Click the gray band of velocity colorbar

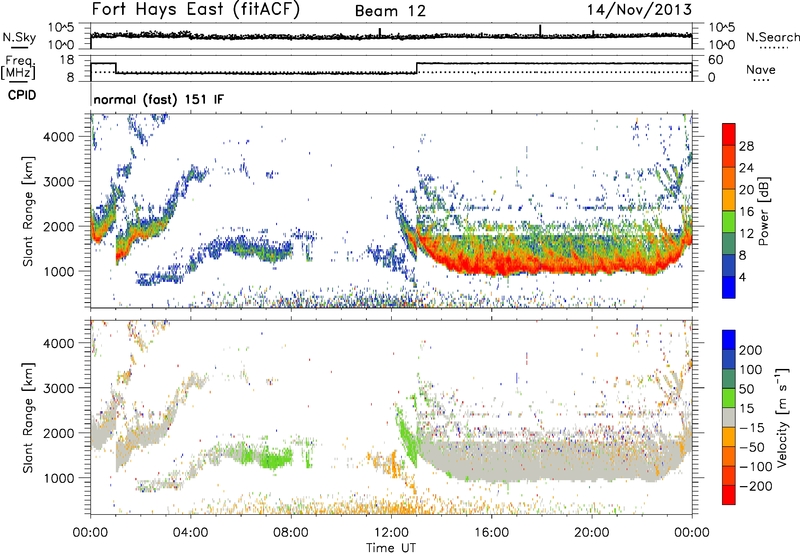(x=729, y=417)
